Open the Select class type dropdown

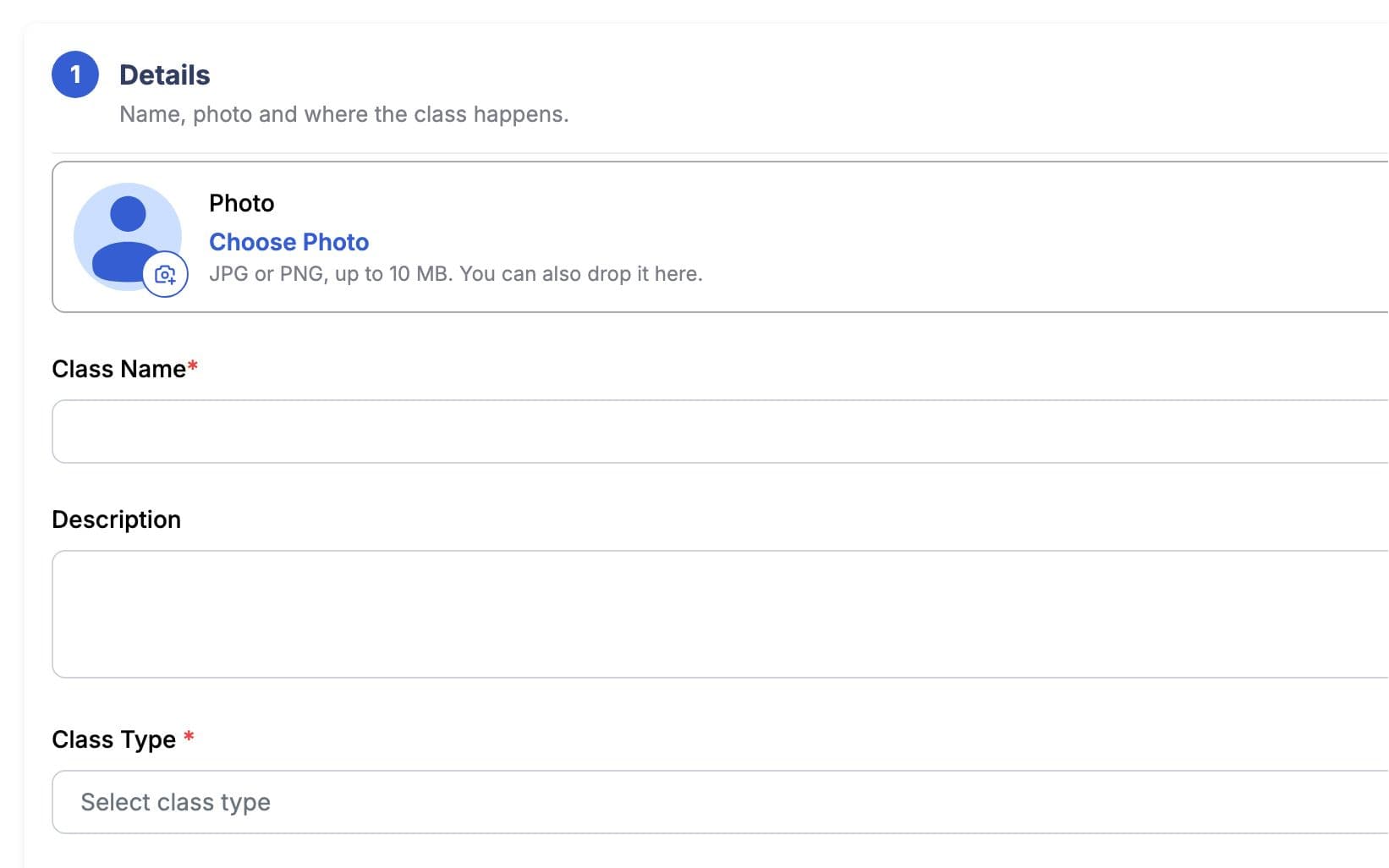(x=720, y=802)
